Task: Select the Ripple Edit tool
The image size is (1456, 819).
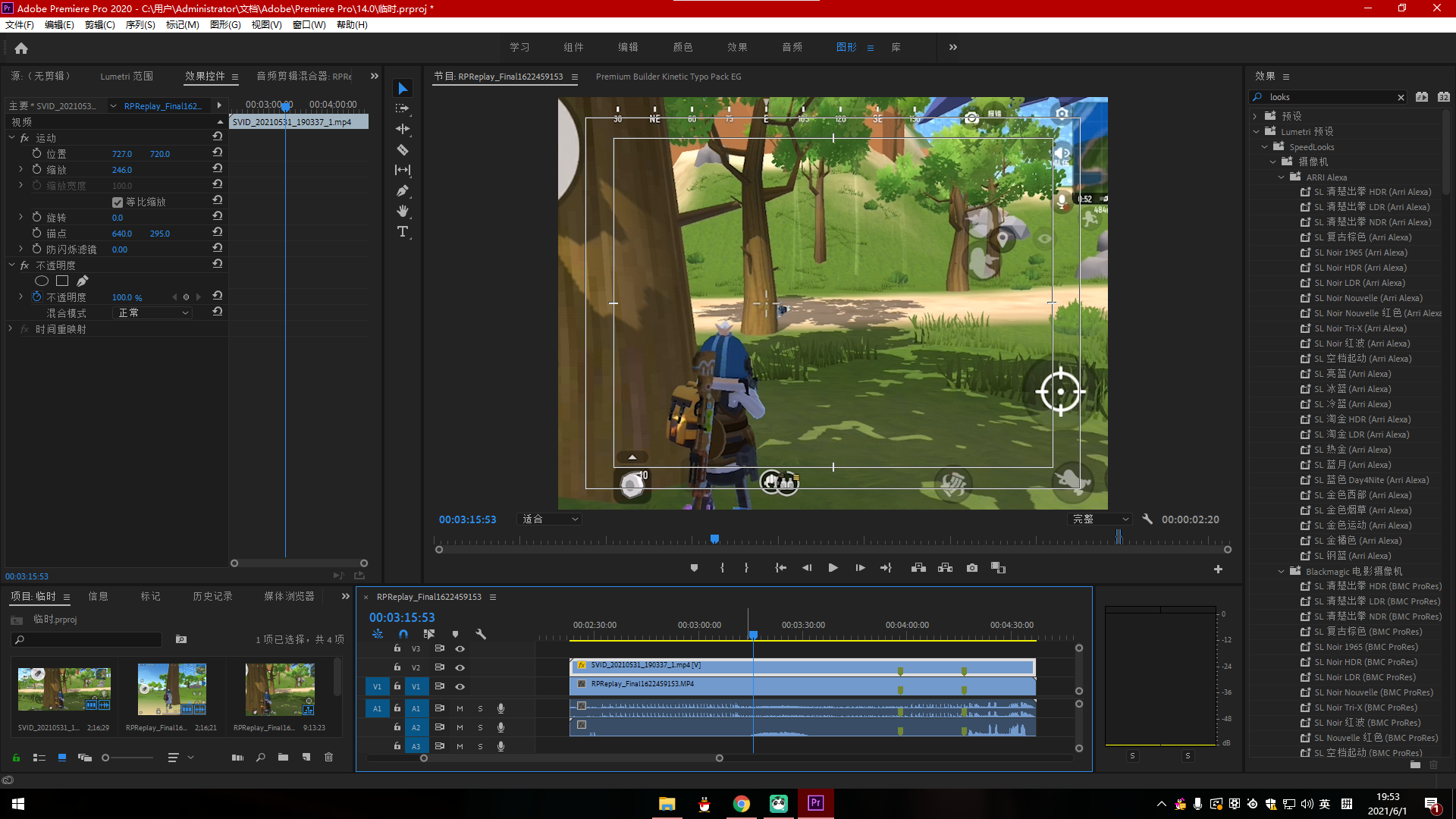Action: tap(403, 130)
